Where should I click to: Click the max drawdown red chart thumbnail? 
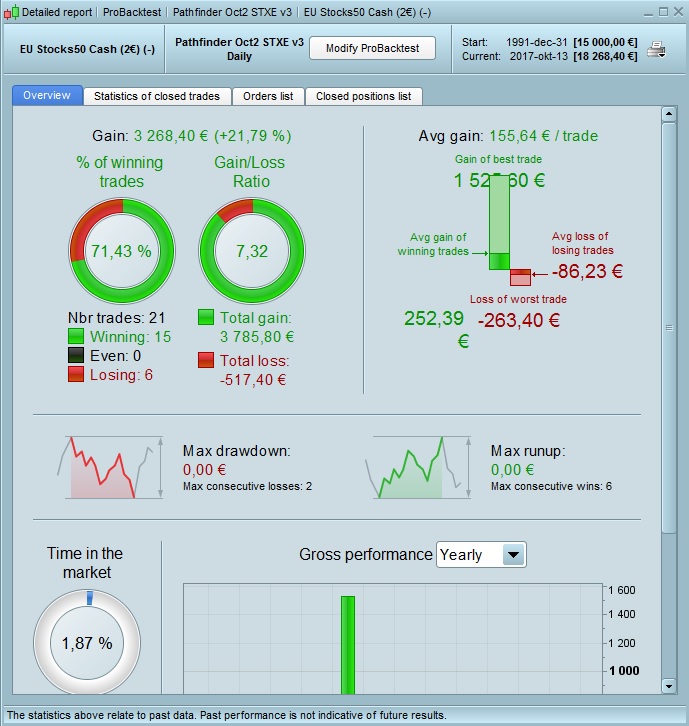pos(110,468)
